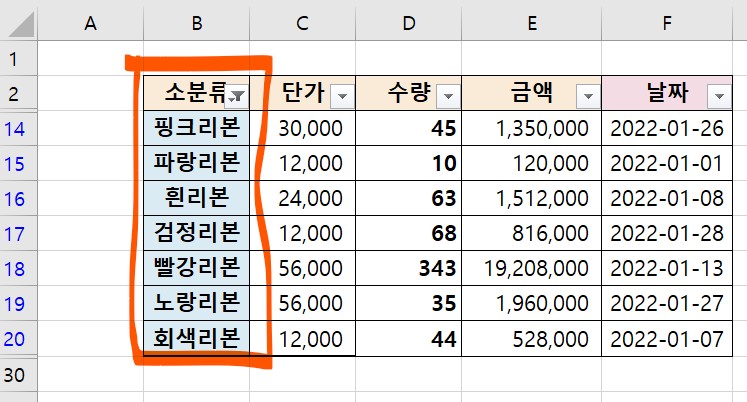Click the amount cell 1,512,000
The image size is (747, 402).
(x=532, y=198)
